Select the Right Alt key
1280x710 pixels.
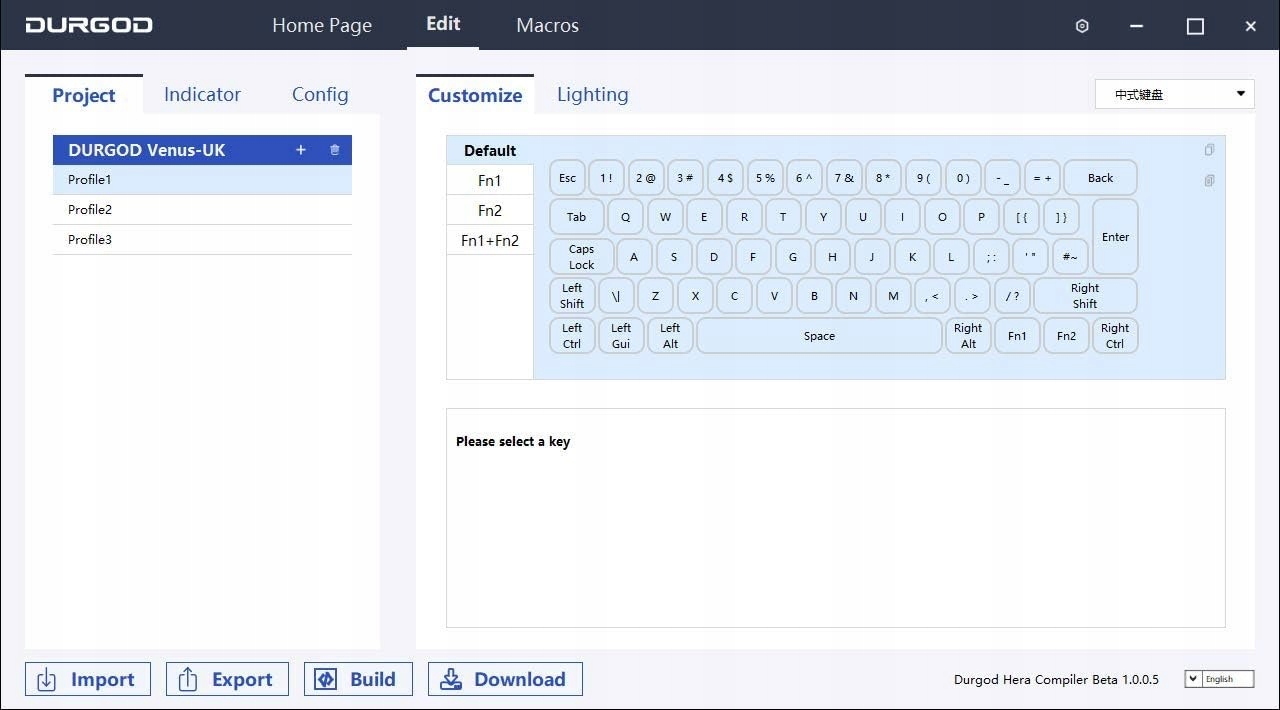click(968, 336)
